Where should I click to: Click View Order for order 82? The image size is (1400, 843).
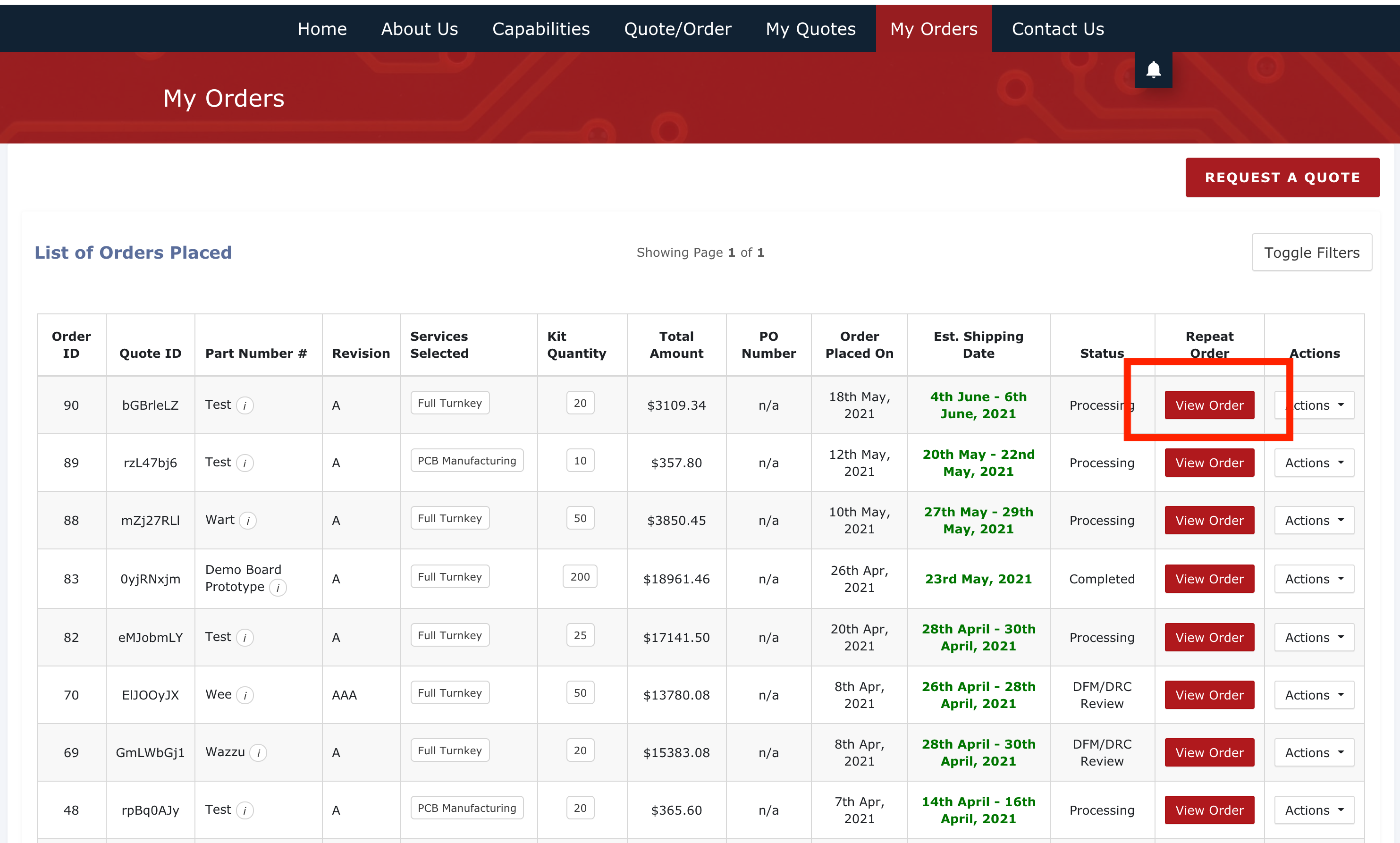[x=1209, y=637]
